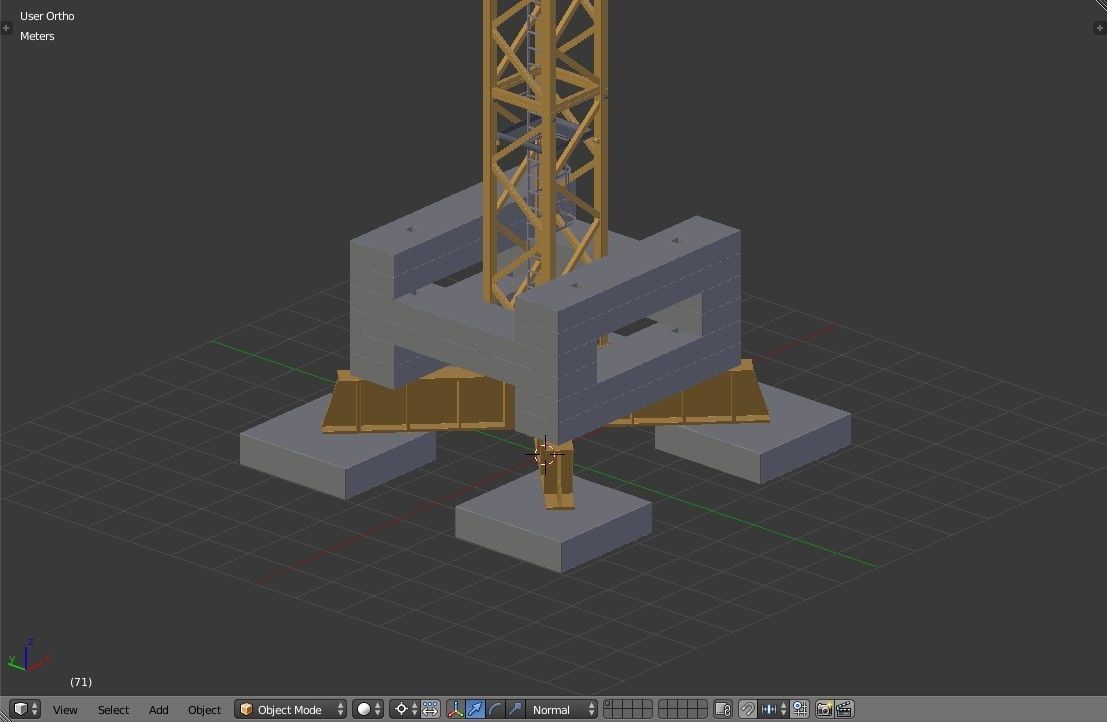1107x722 pixels.
Task: Open the Normal transform orientation dropdown
Action: tap(562, 709)
